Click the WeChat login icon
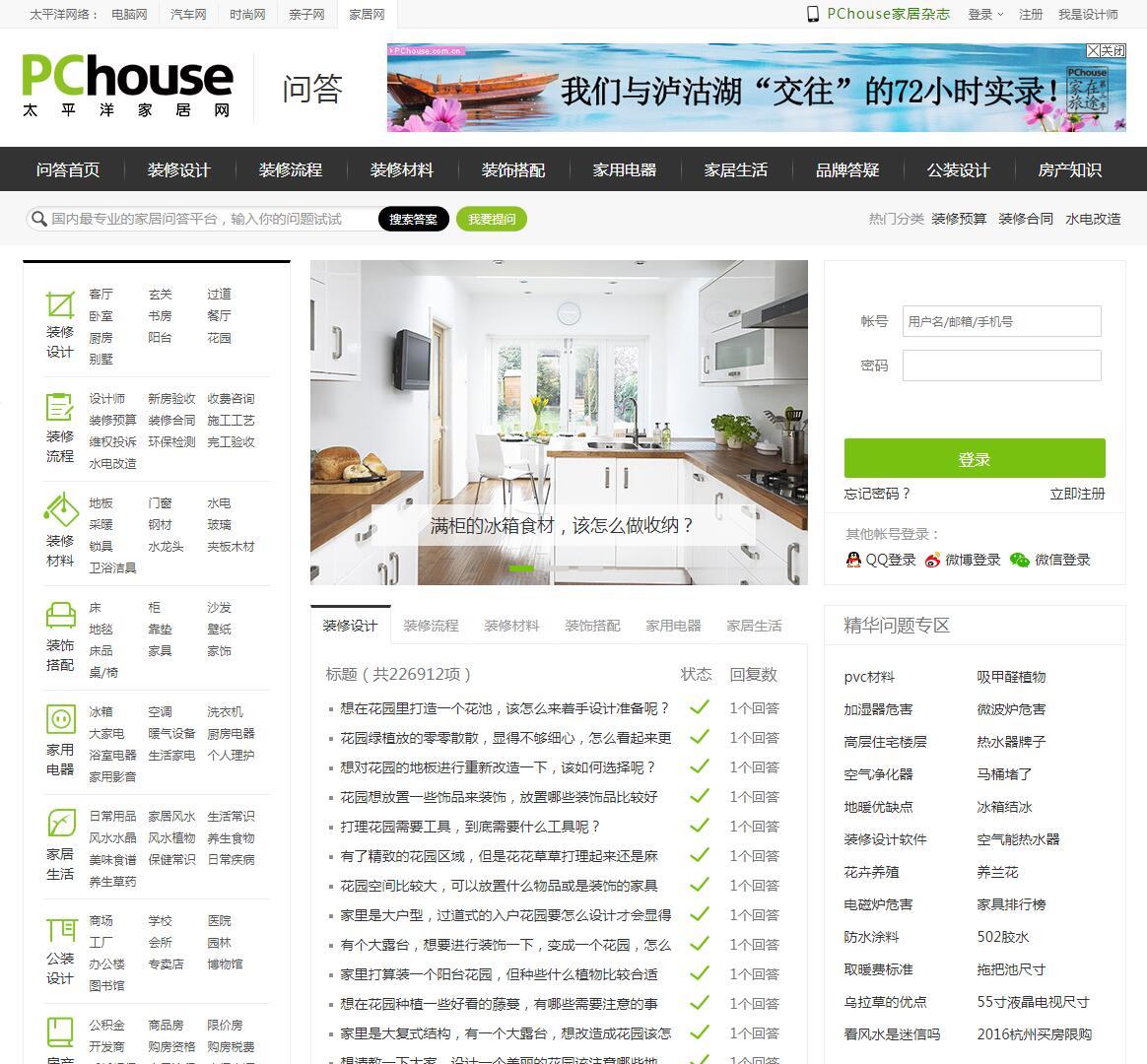The width and height of the screenshot is (1147, 1064). point(1020,561)
